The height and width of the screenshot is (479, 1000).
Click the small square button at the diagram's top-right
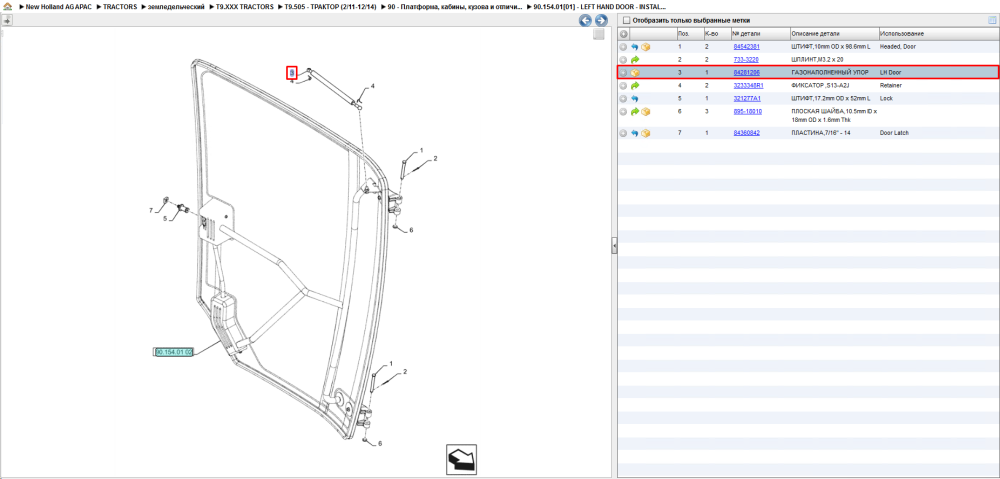pyautogui.click(x=599, y=34)
